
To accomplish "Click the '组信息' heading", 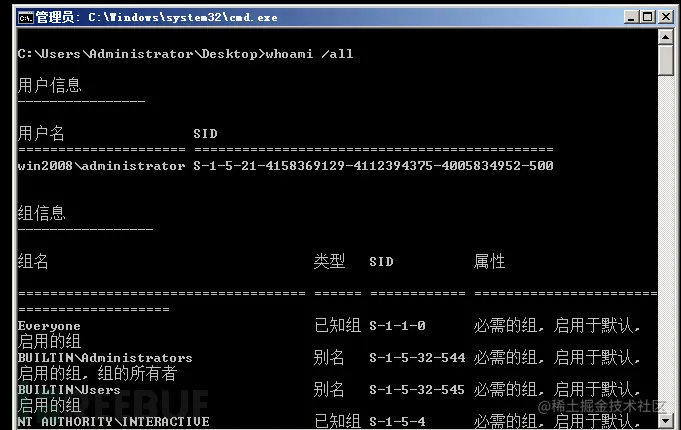I will pos(42,213).
